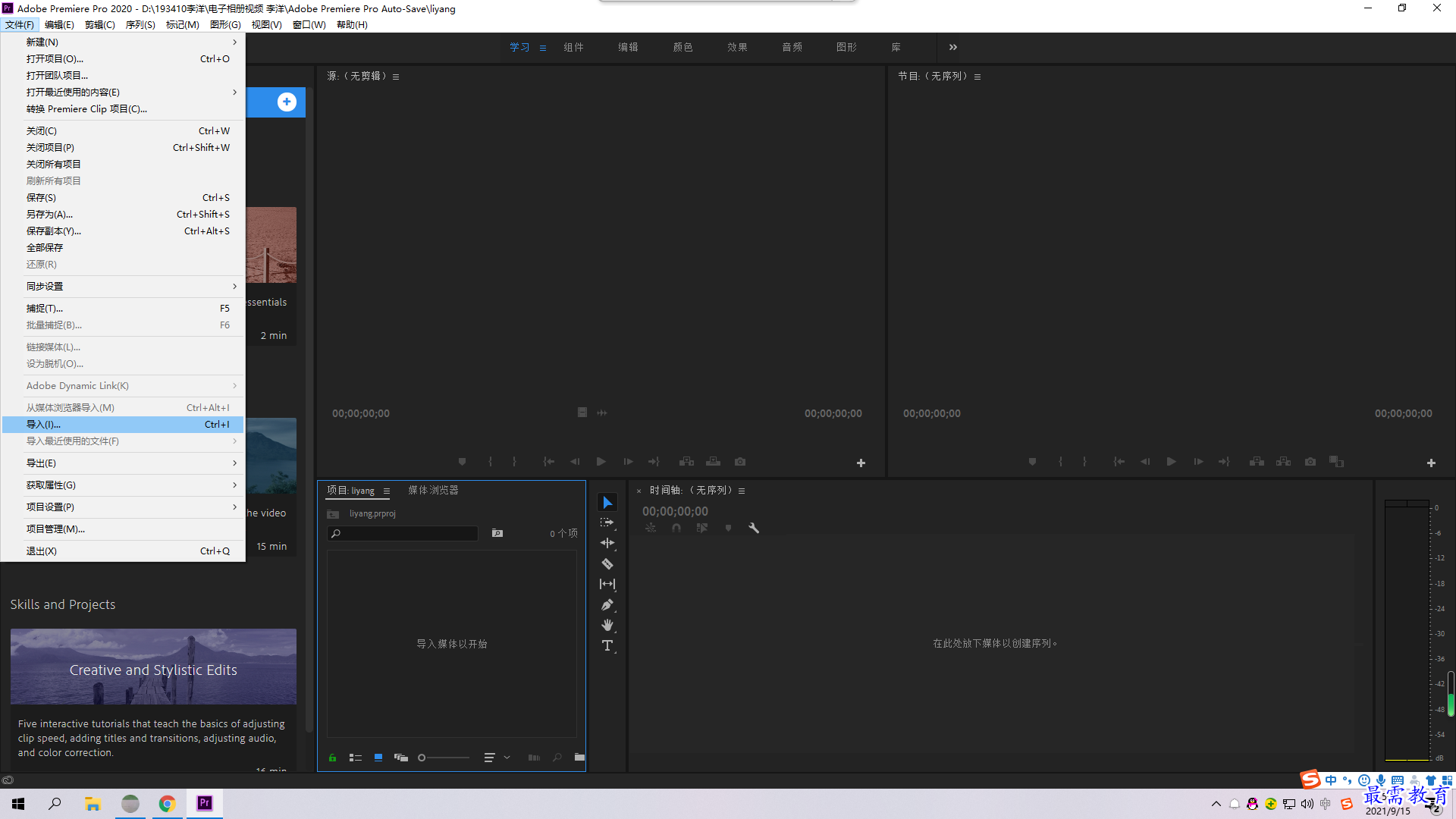Viewport: 1456px width, 819px height.
Task: Toggle insert sequences as nests option
Action: tap(651, 528)
